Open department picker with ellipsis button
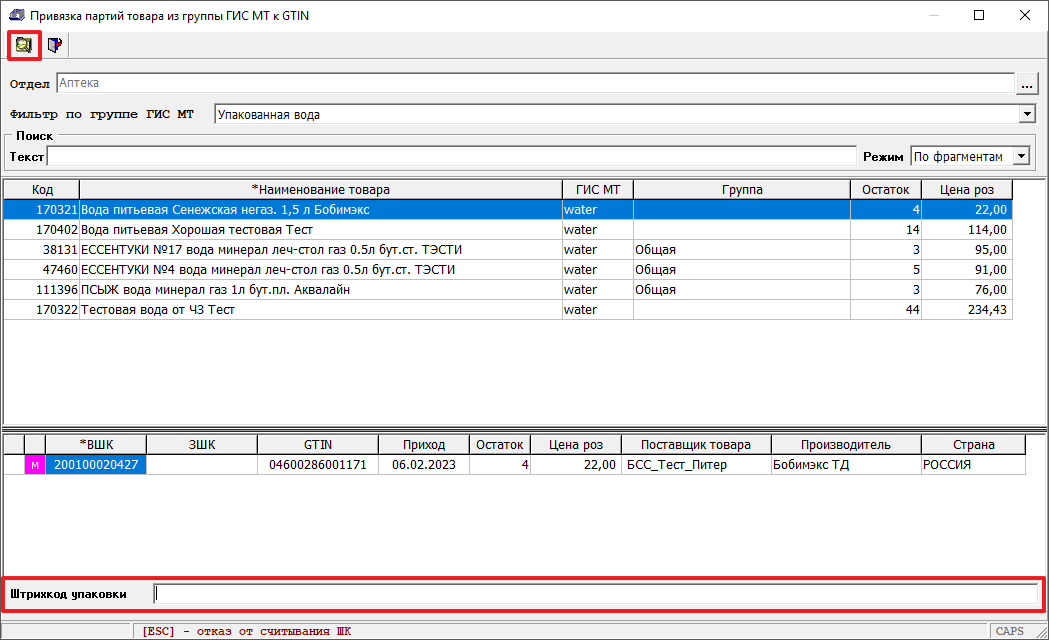 coord(1027,84)
